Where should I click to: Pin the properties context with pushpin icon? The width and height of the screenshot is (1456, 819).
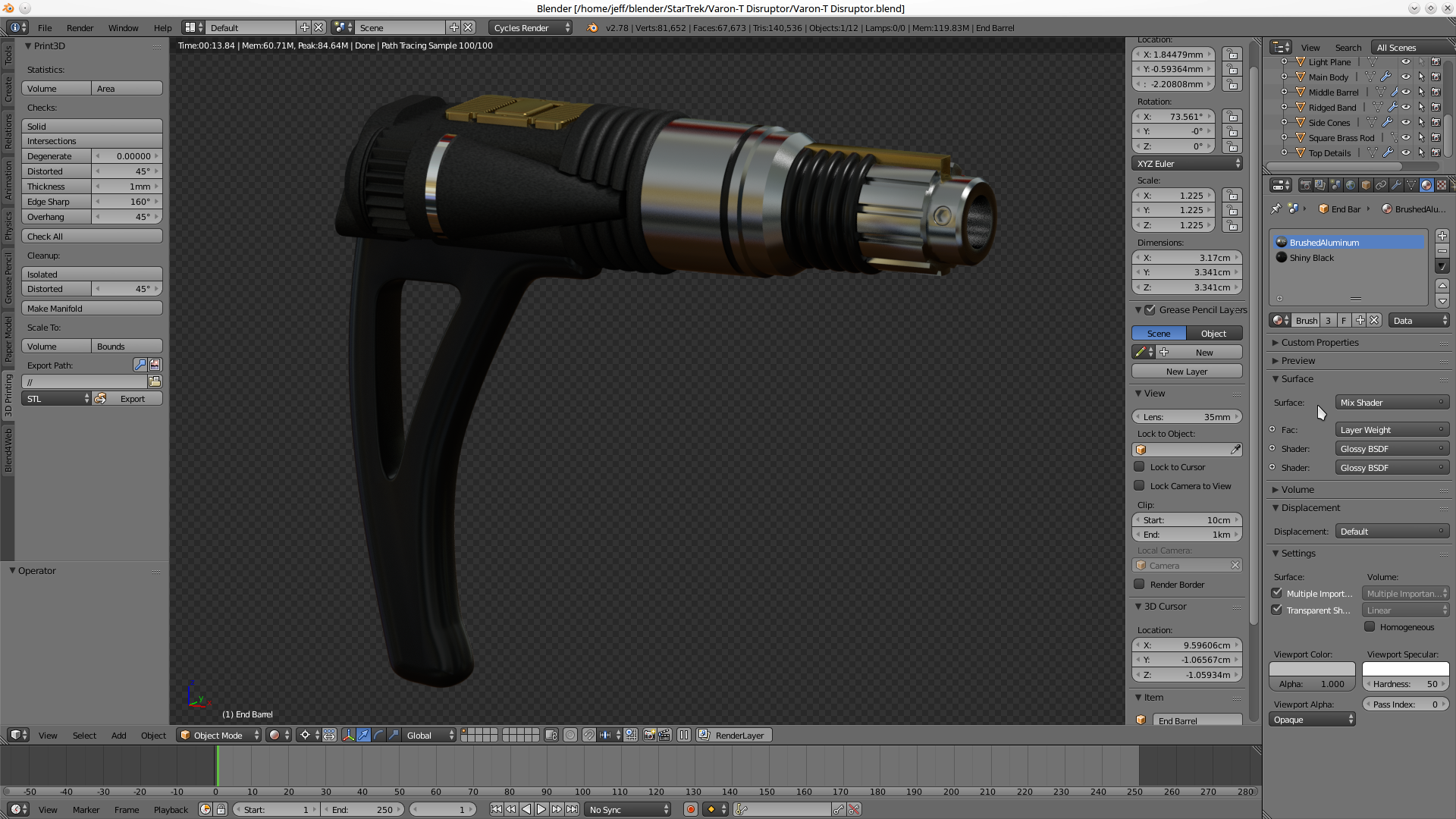pos(1276,209)
